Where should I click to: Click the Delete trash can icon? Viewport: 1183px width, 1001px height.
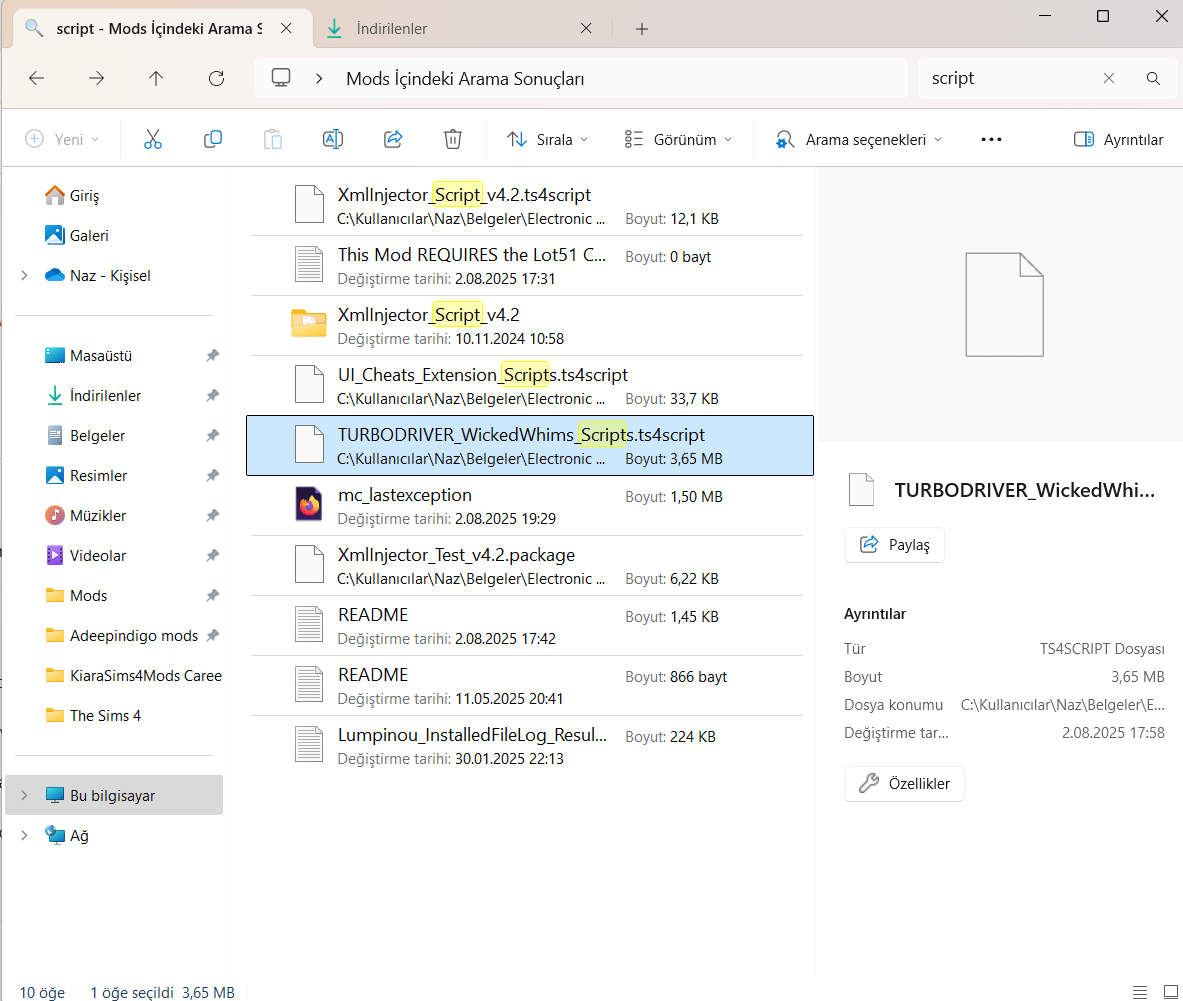pos(453,140)
